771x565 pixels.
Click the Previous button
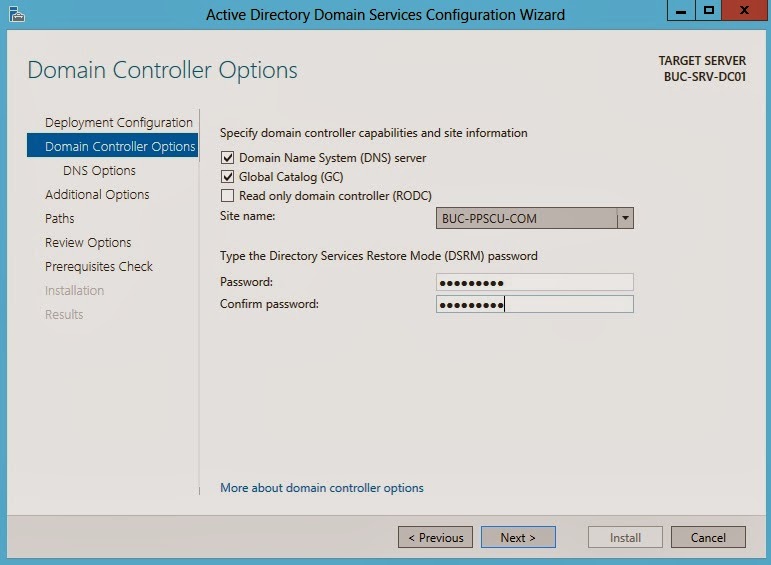(435, 537)
